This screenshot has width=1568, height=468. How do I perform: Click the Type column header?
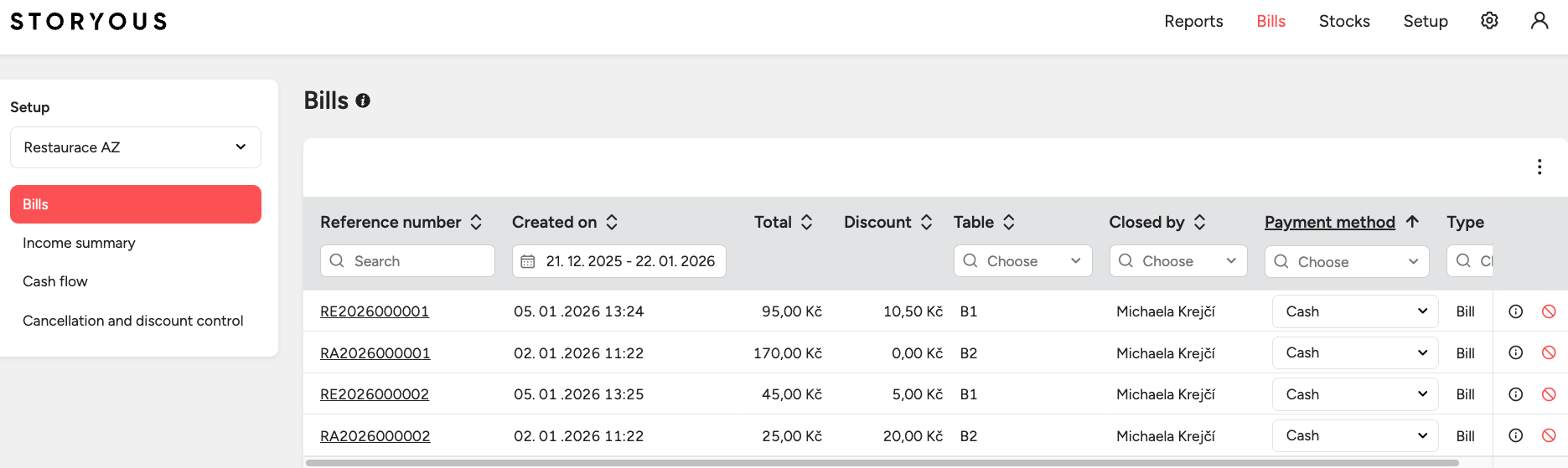[1465, 222]
